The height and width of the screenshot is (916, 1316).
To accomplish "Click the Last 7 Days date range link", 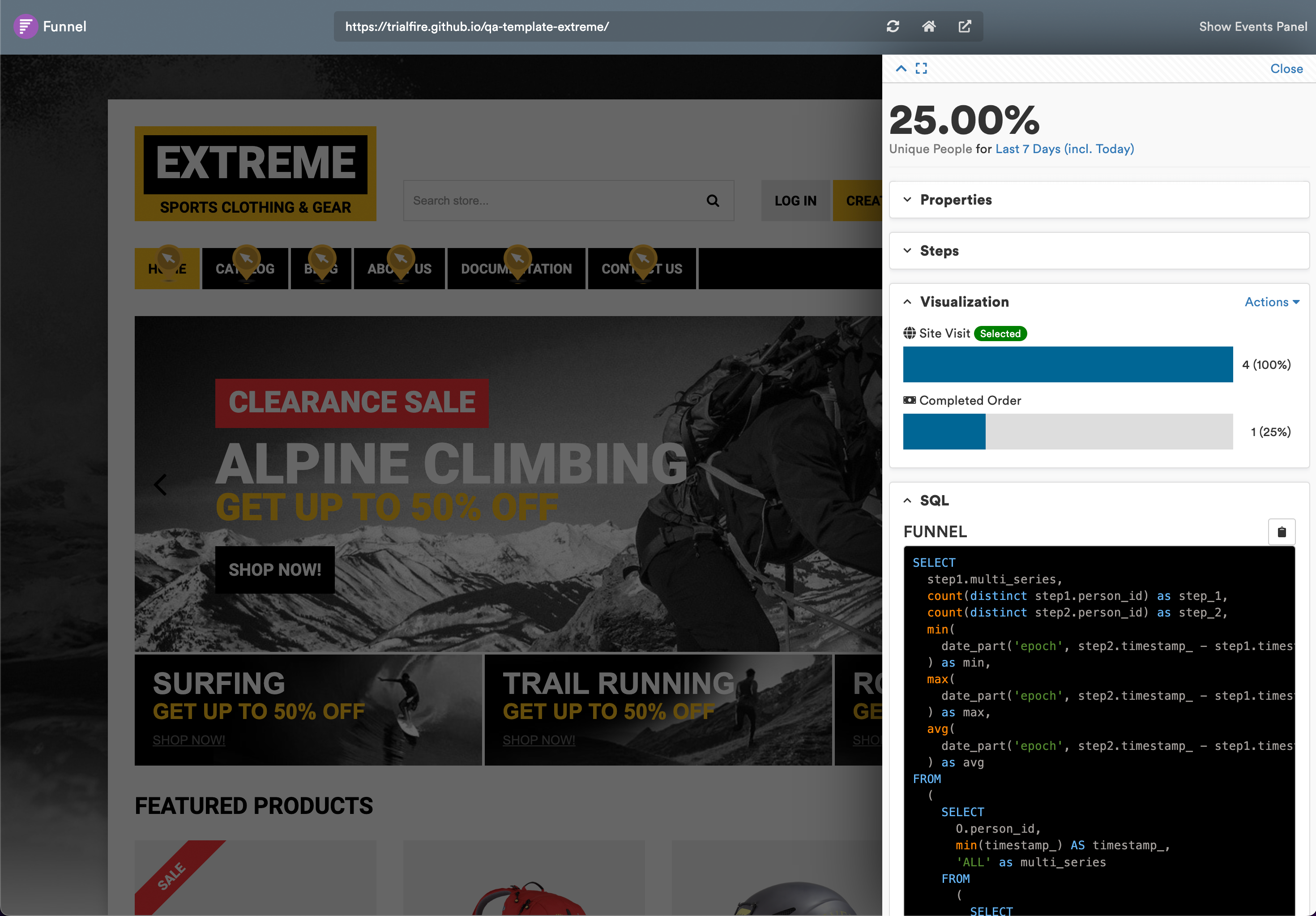I will 1064,149.
